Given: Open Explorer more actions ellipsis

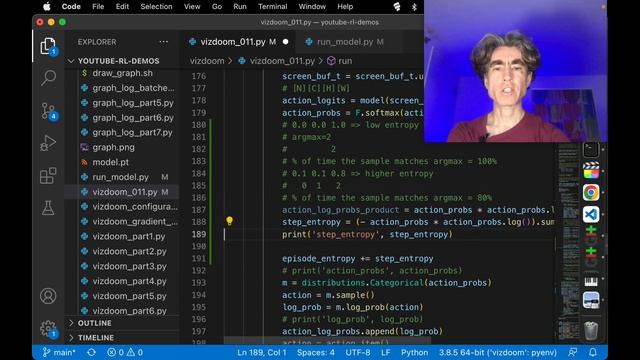Looking at the screenshot, I should click(164, 42).
